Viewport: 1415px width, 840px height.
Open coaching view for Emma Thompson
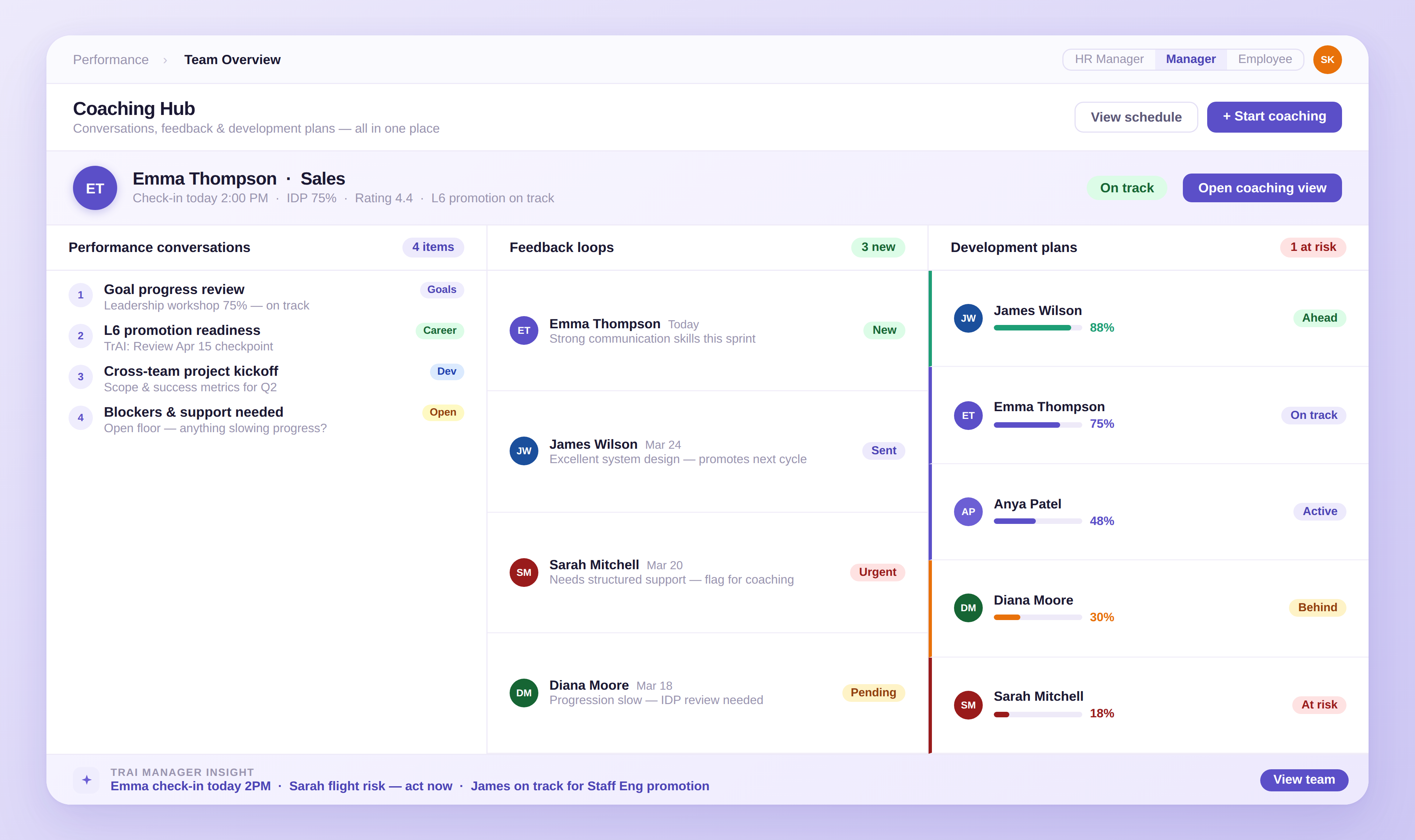pos(1262,188)
